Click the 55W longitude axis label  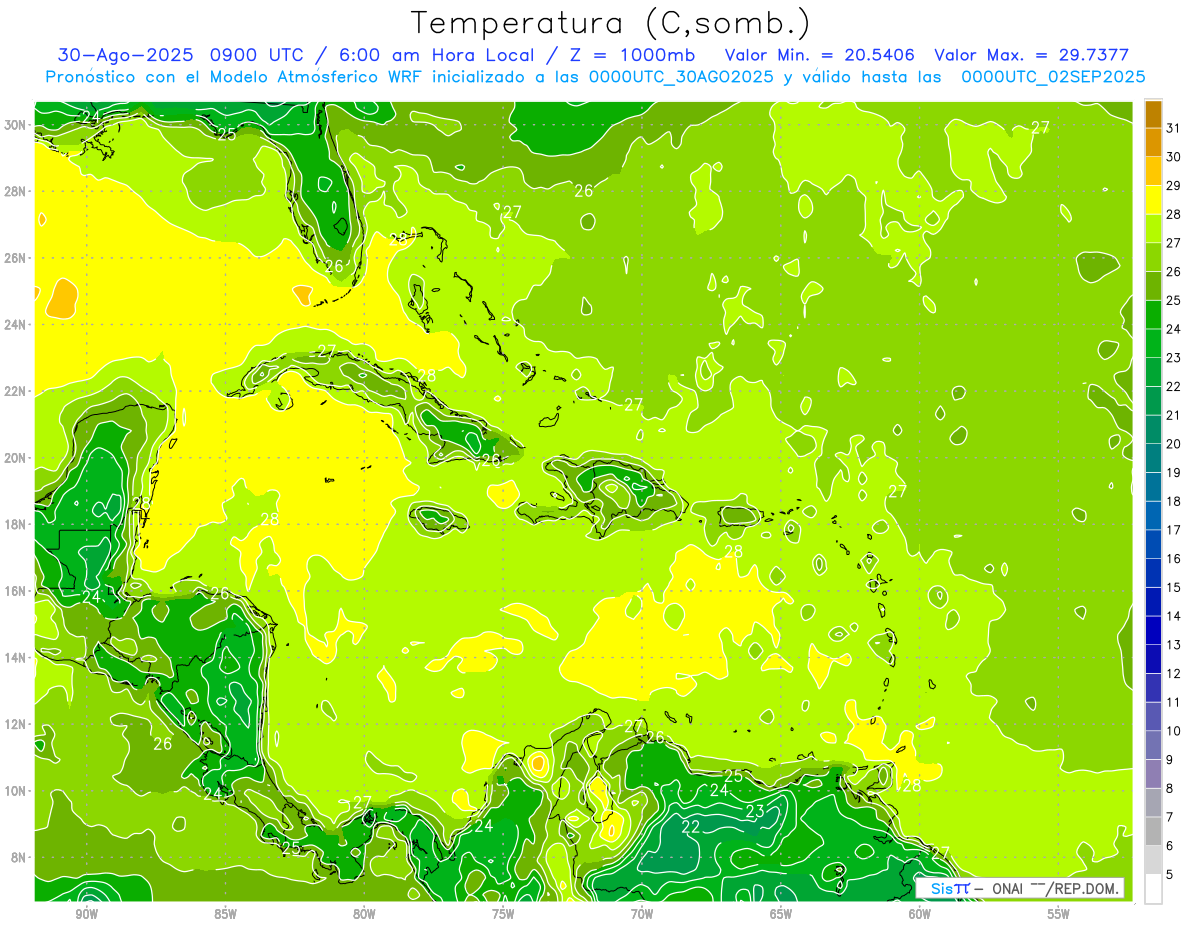(x=1059, y=914)
